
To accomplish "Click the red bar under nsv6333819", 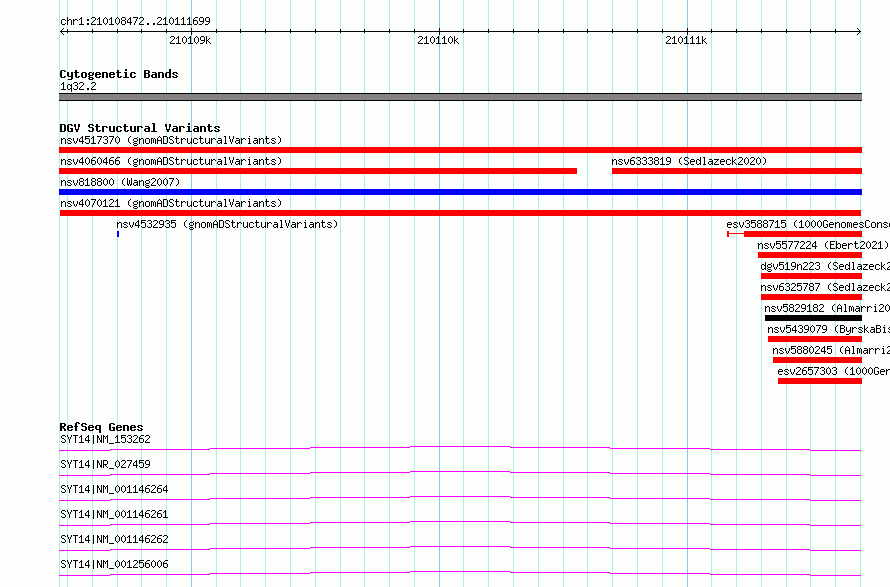I will pos(737,171).
